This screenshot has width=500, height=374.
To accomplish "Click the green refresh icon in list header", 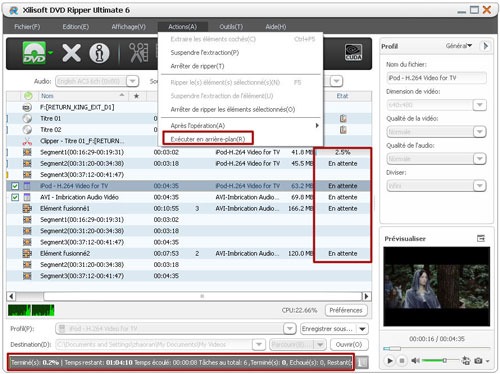I will point(28,96).
